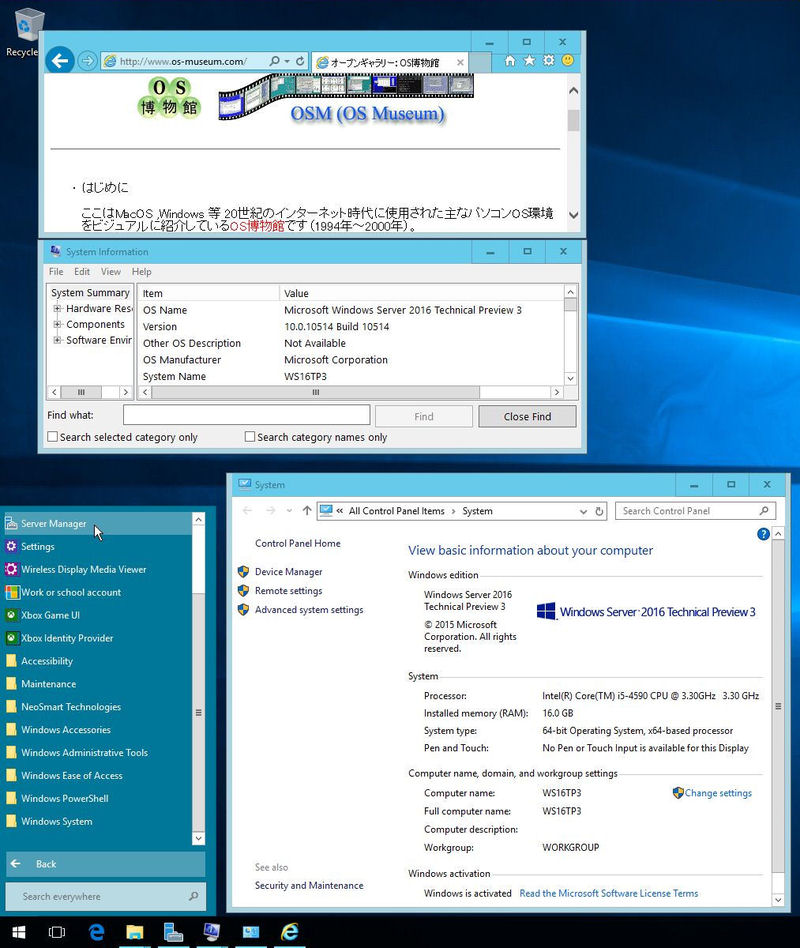This screenshot has width=800, height=948.
Task: Click the Up arrow in System window navigation
Action: click(x=307, y=511)
